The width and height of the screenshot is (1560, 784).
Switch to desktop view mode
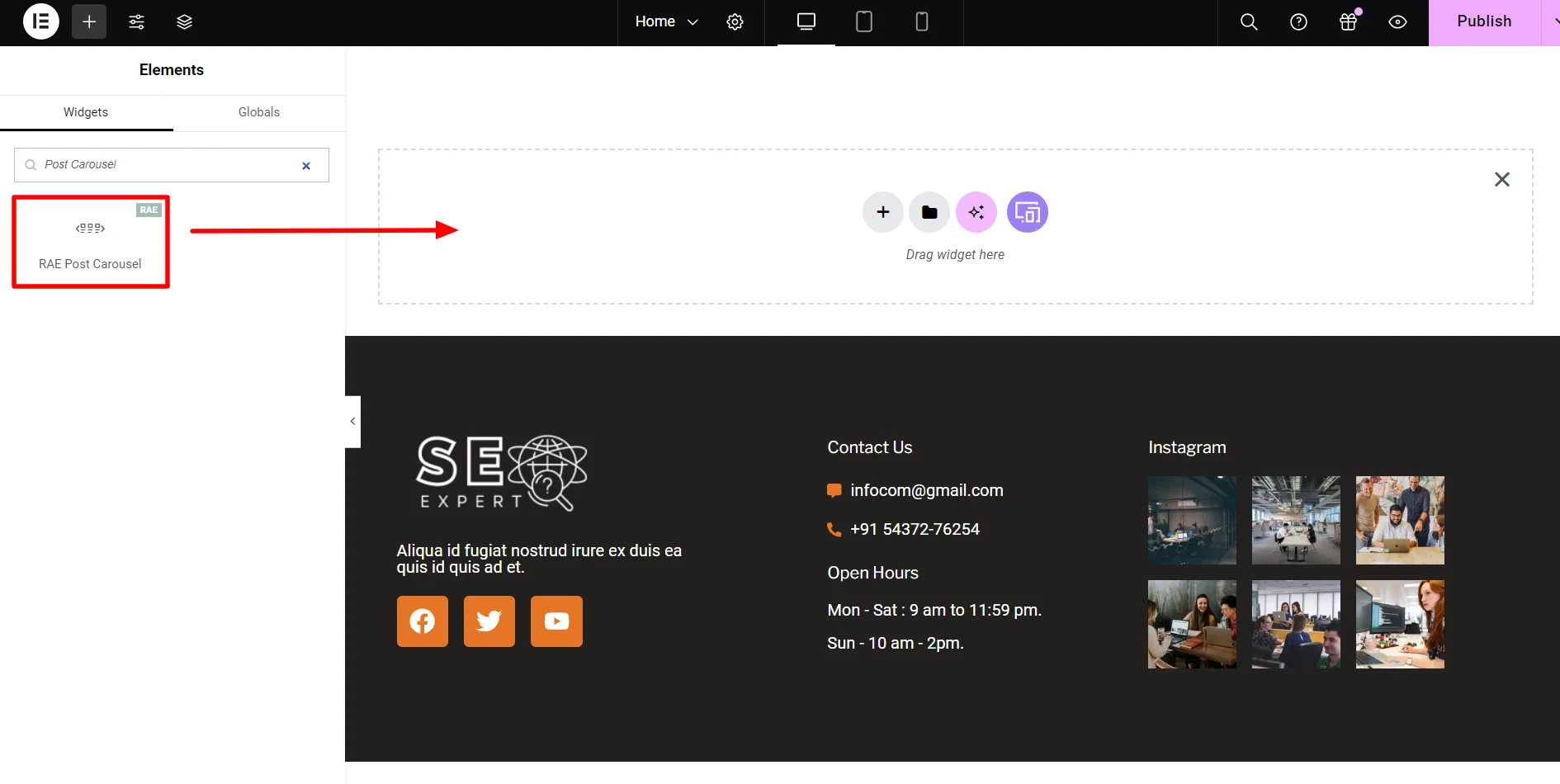tap(806, 21)
